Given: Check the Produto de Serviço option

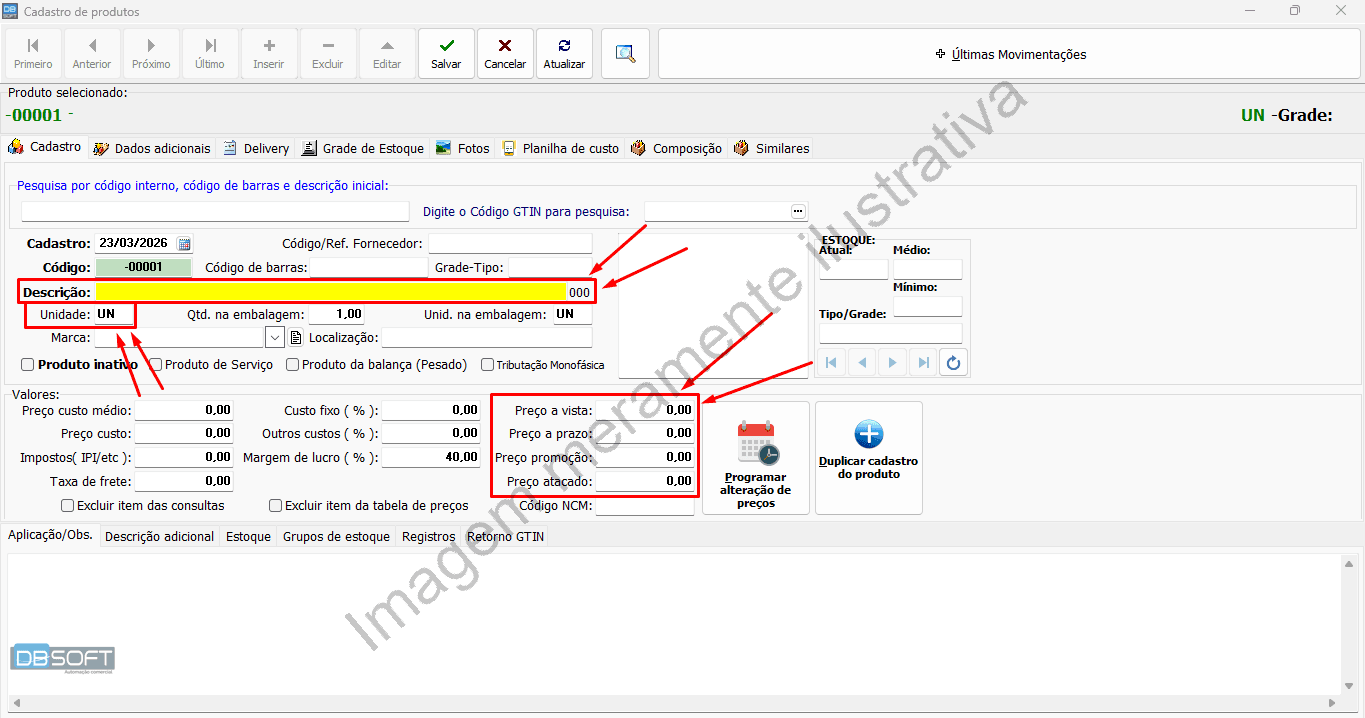Looking at the screenshot, I should click(156, 365).
